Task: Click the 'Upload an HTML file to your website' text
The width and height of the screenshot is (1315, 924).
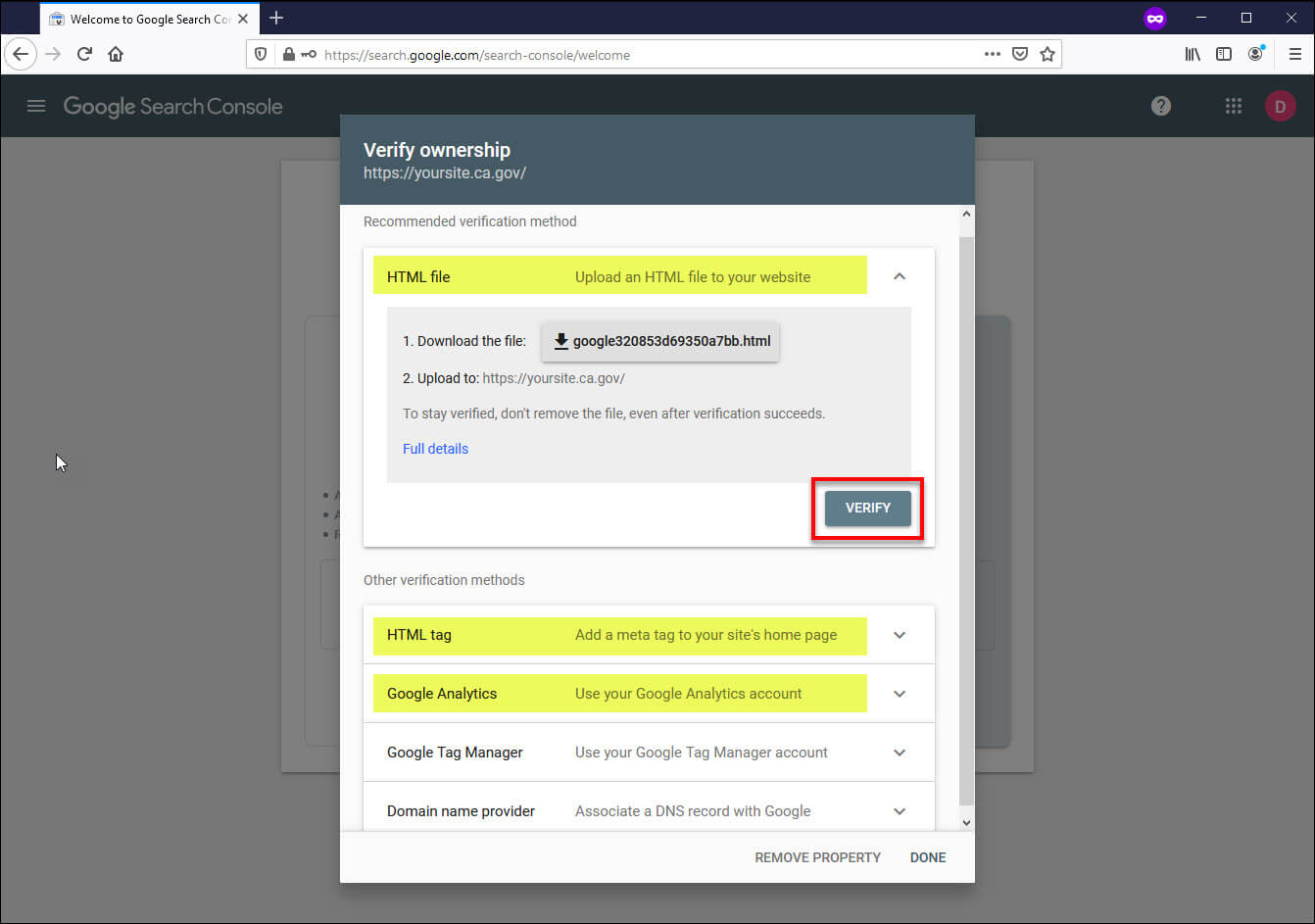Action: 693,277
